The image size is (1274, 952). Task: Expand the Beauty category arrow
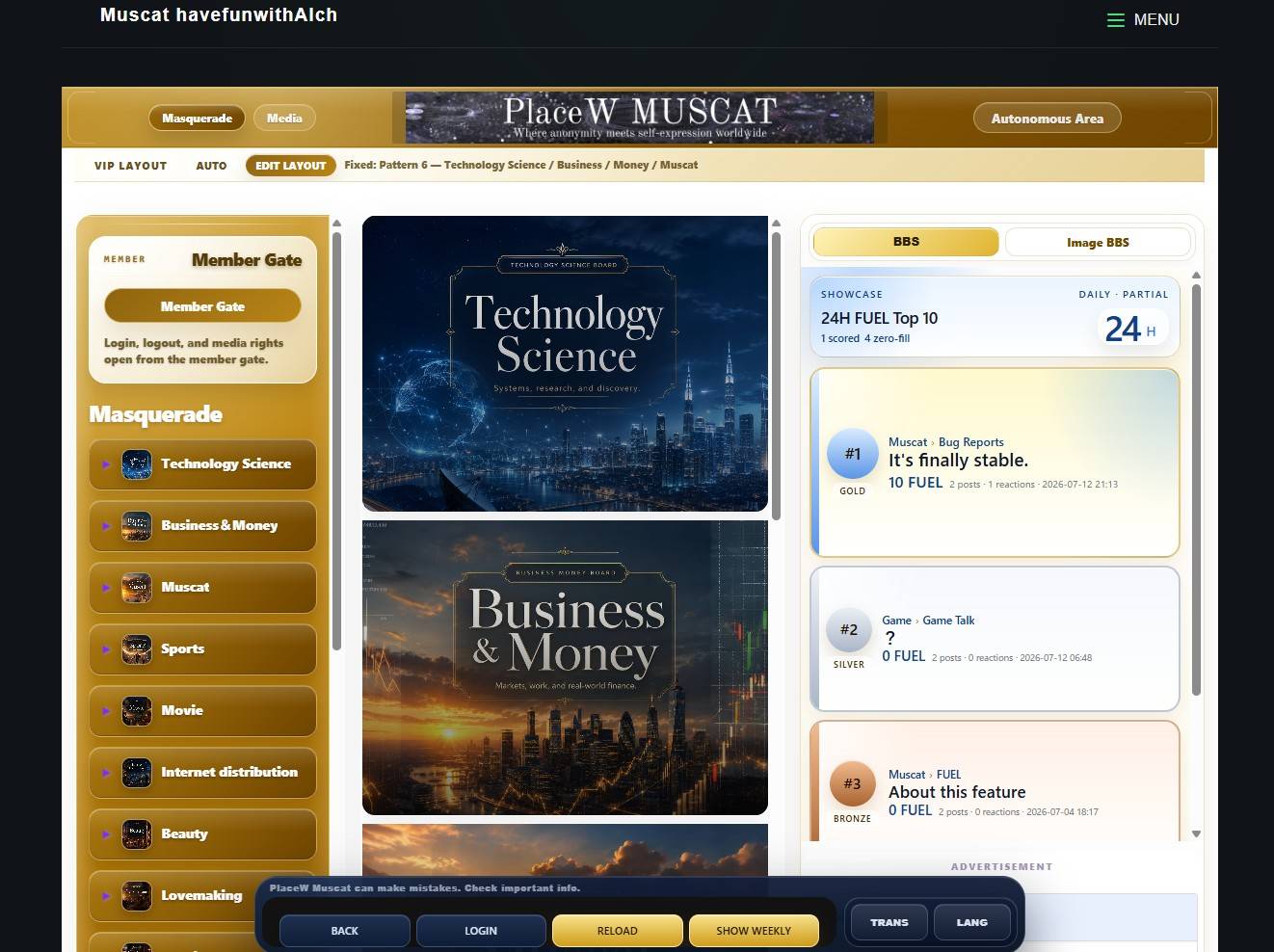click(106, 834)
